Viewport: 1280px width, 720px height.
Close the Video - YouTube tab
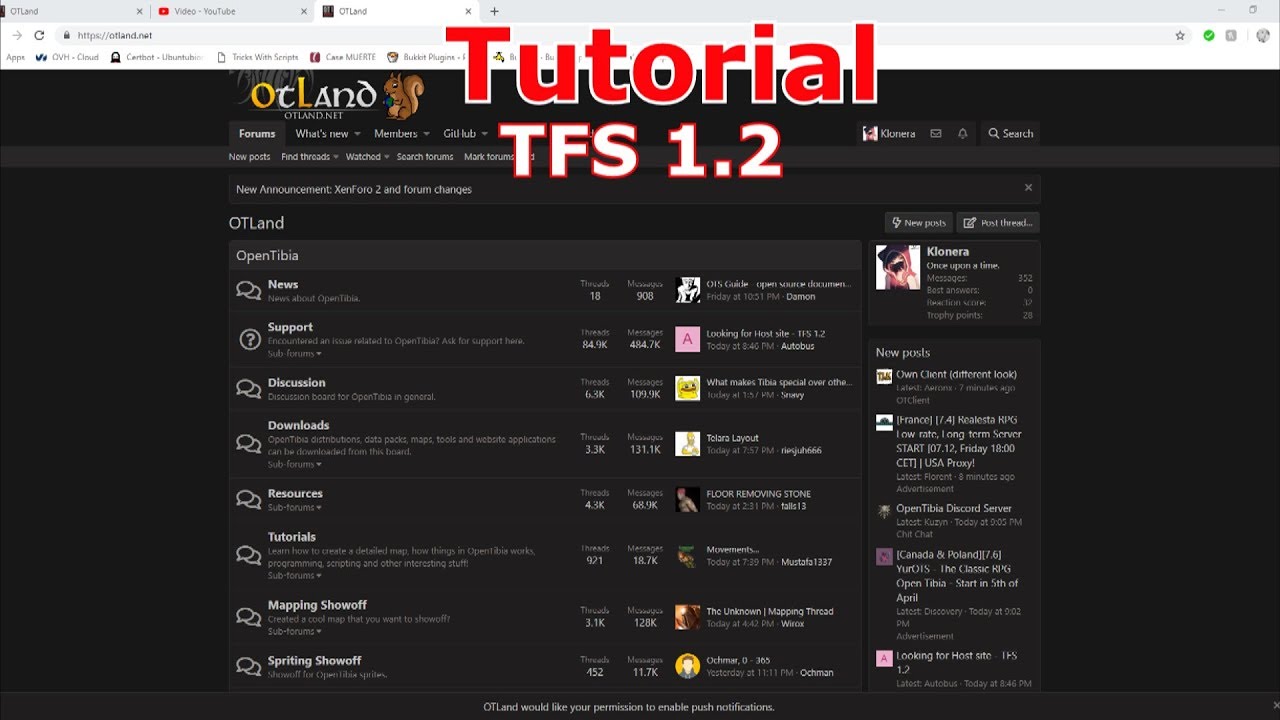coord(304,11)
